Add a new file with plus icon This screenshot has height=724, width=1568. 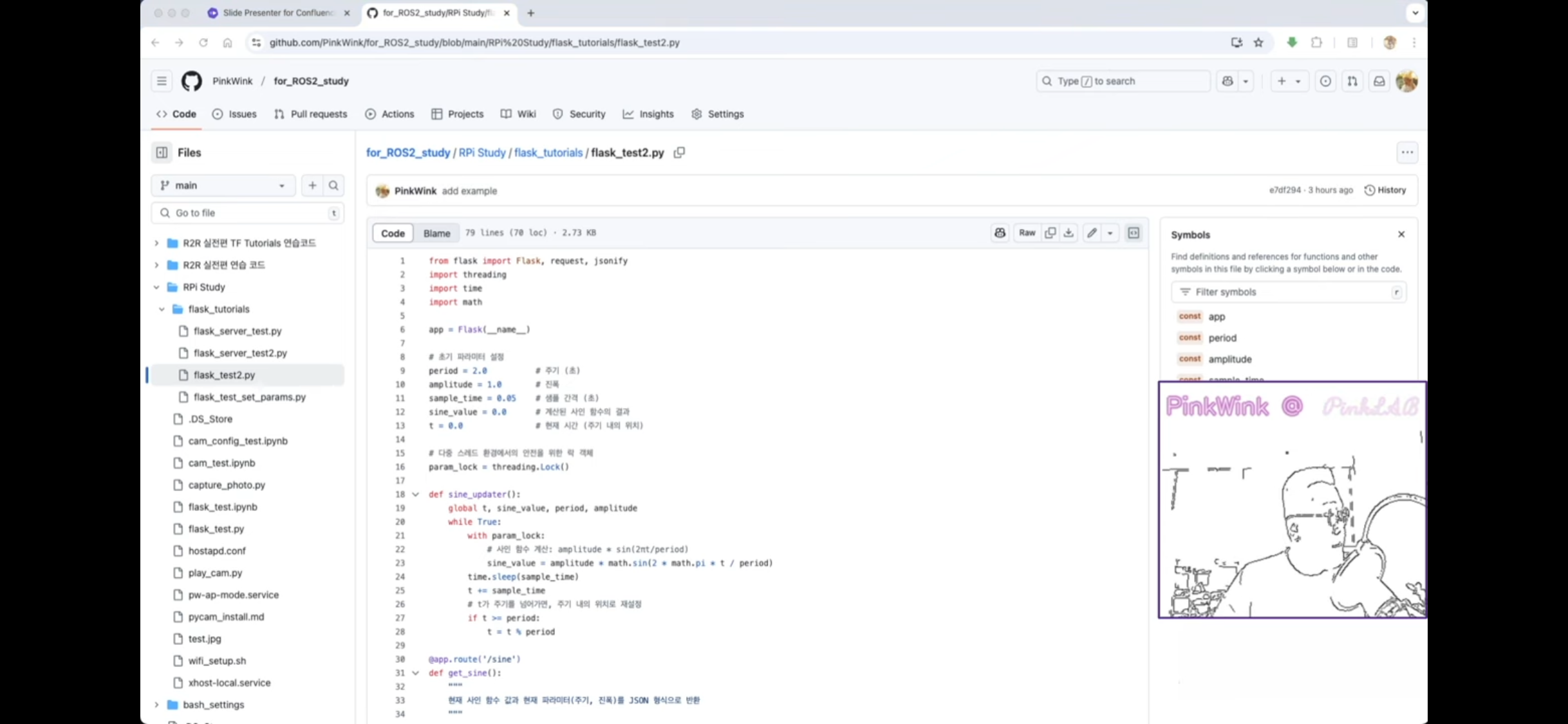(312, 185)
